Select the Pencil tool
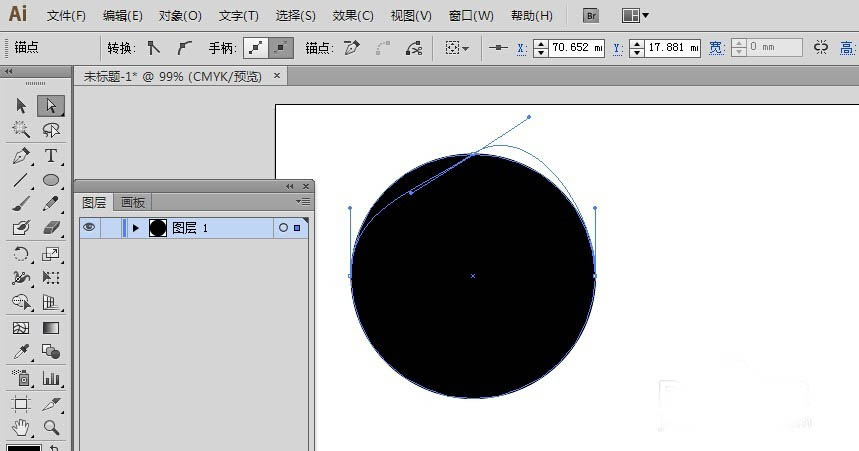The width and height of the screenshot is (859, 451). click(51, 204)
